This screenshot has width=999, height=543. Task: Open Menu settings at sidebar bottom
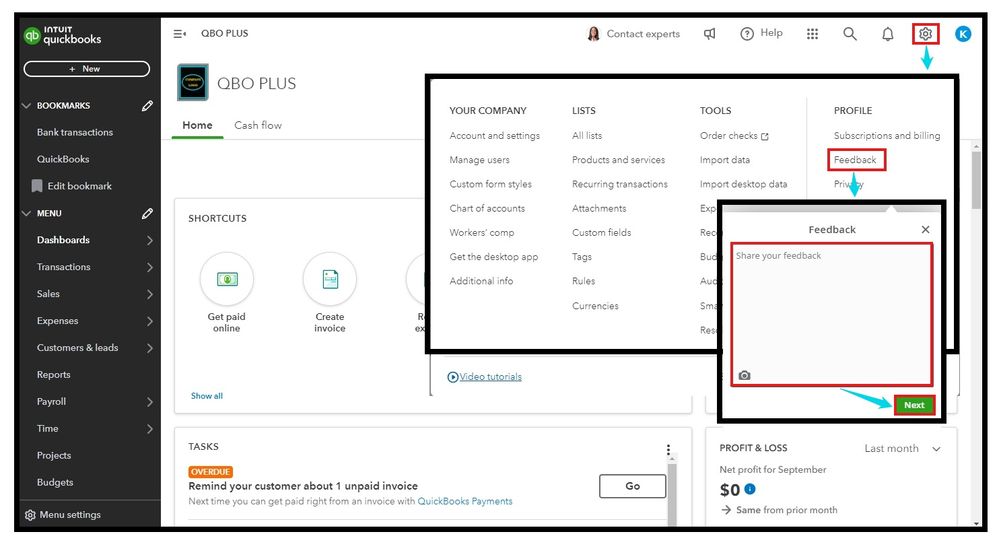click(62, 515)
